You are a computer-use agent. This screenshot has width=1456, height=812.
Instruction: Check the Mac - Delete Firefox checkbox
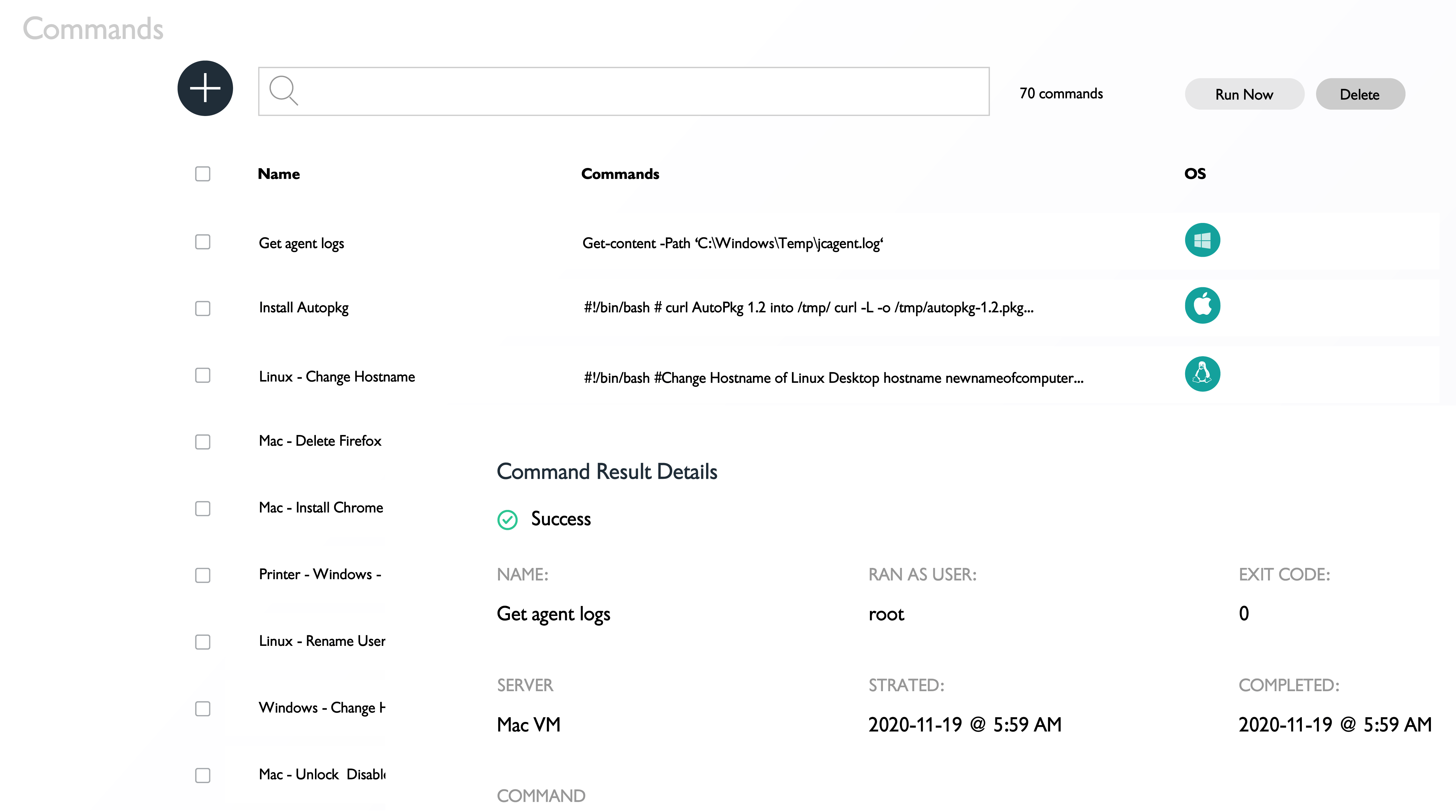pyautogui.click(x=202, y=441)
